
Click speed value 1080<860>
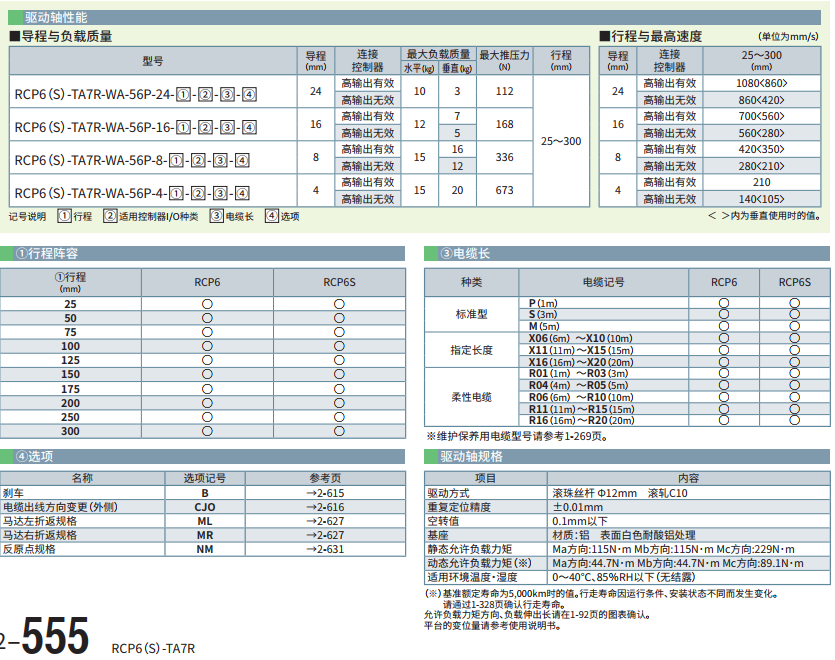(762, 83)
